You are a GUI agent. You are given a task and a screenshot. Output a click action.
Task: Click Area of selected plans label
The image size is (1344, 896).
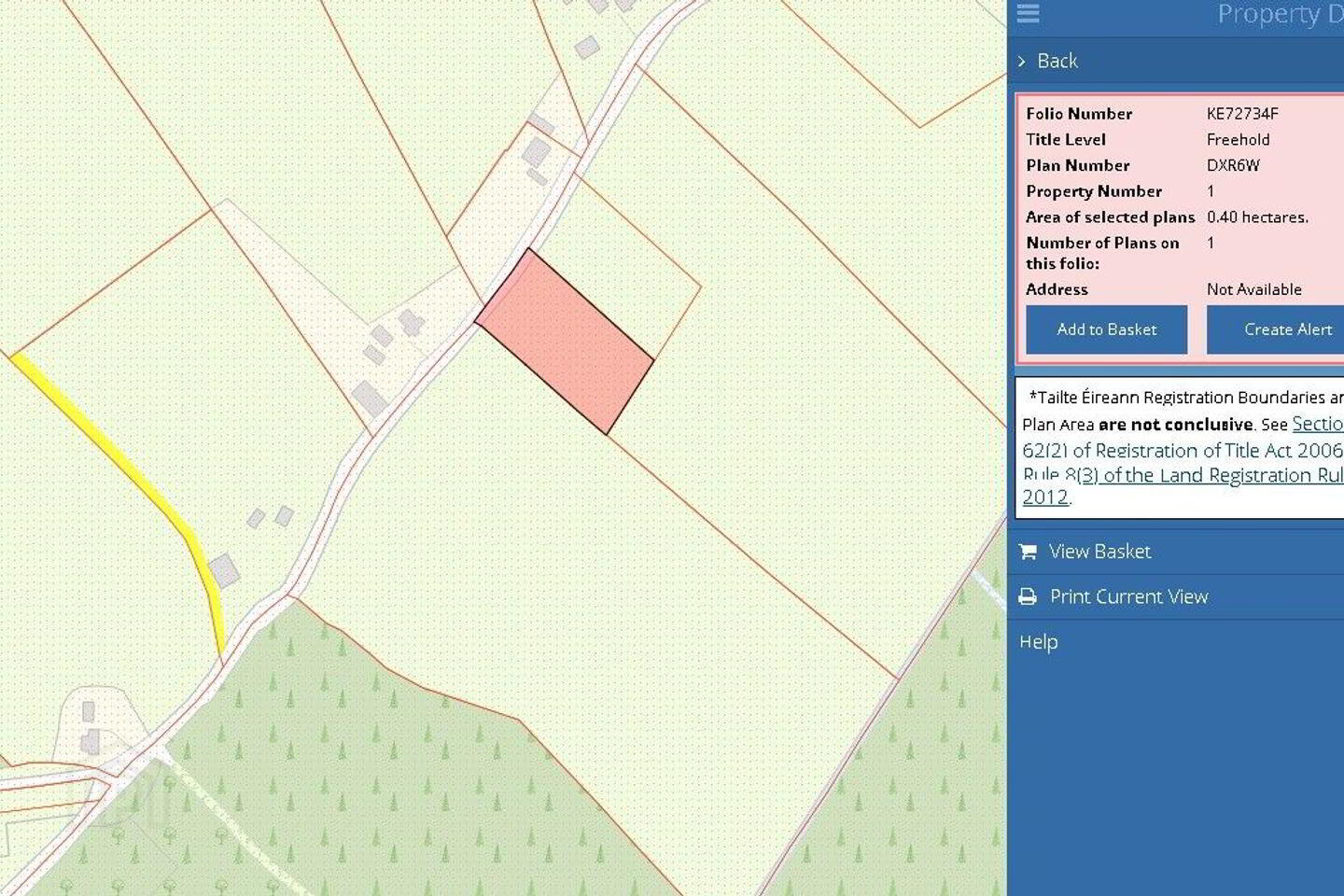click(1110, 217)
